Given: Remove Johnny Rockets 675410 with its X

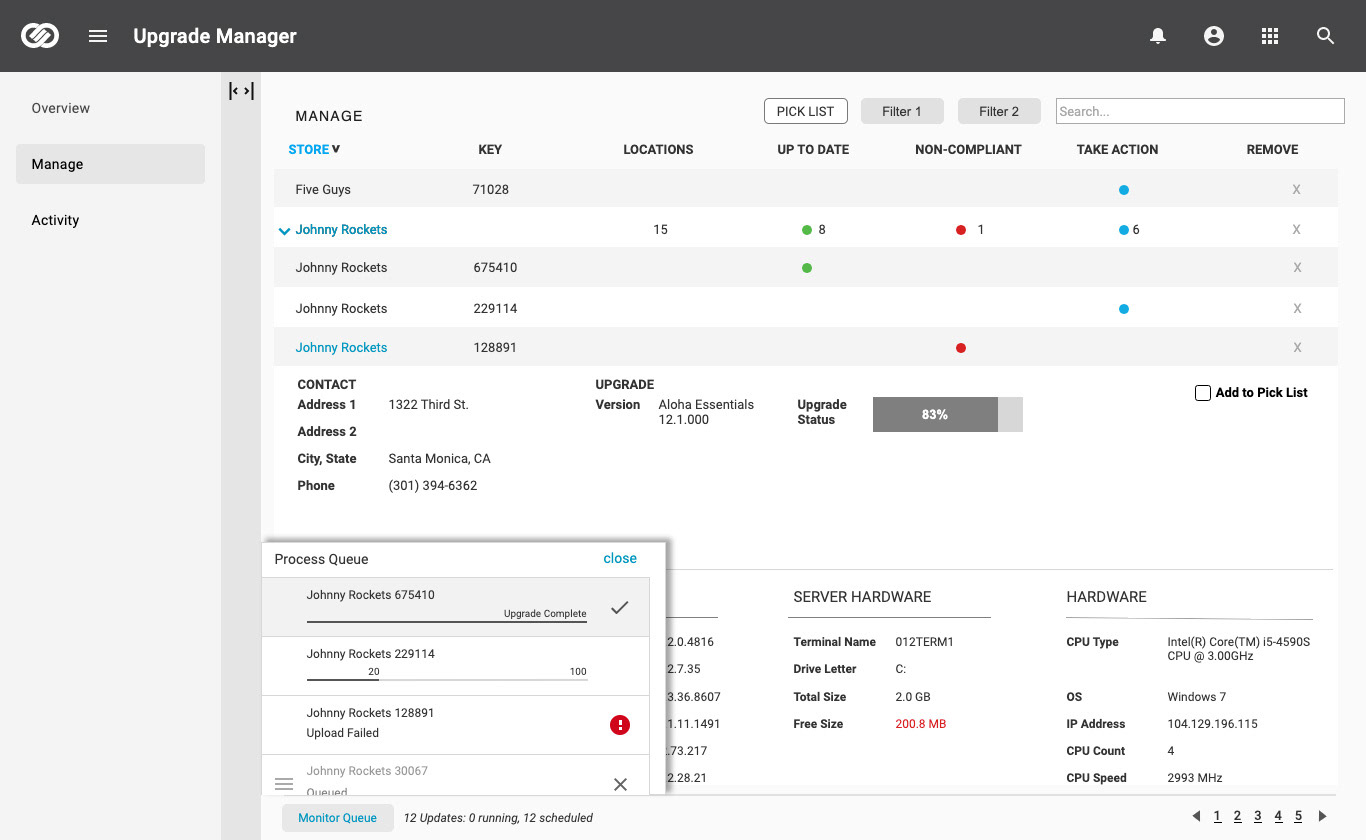Looking at the screenshot, I should coord(1297,268).
